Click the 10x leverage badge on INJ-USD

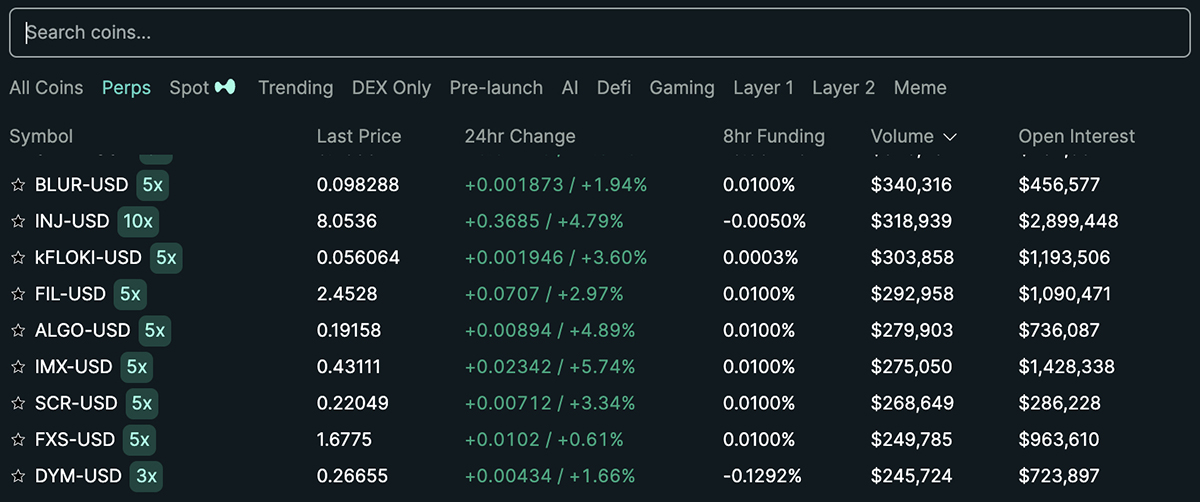coord(138,221)
